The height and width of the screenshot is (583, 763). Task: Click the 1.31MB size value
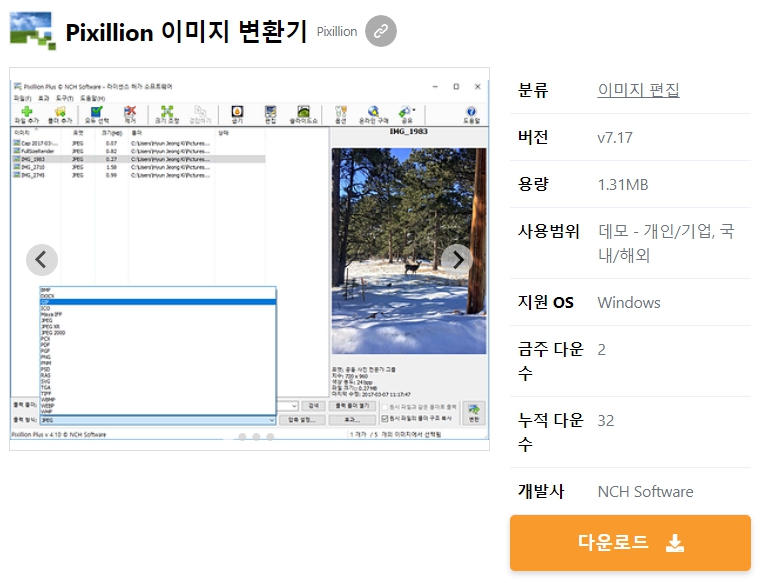click(x=623, y=185)
